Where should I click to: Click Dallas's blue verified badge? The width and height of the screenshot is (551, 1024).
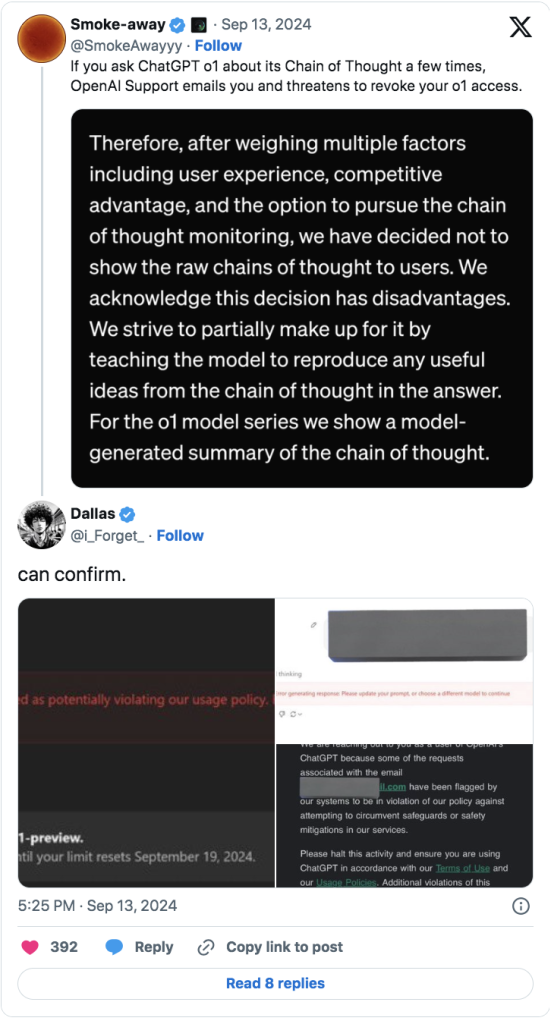click(x=127, y=515)
